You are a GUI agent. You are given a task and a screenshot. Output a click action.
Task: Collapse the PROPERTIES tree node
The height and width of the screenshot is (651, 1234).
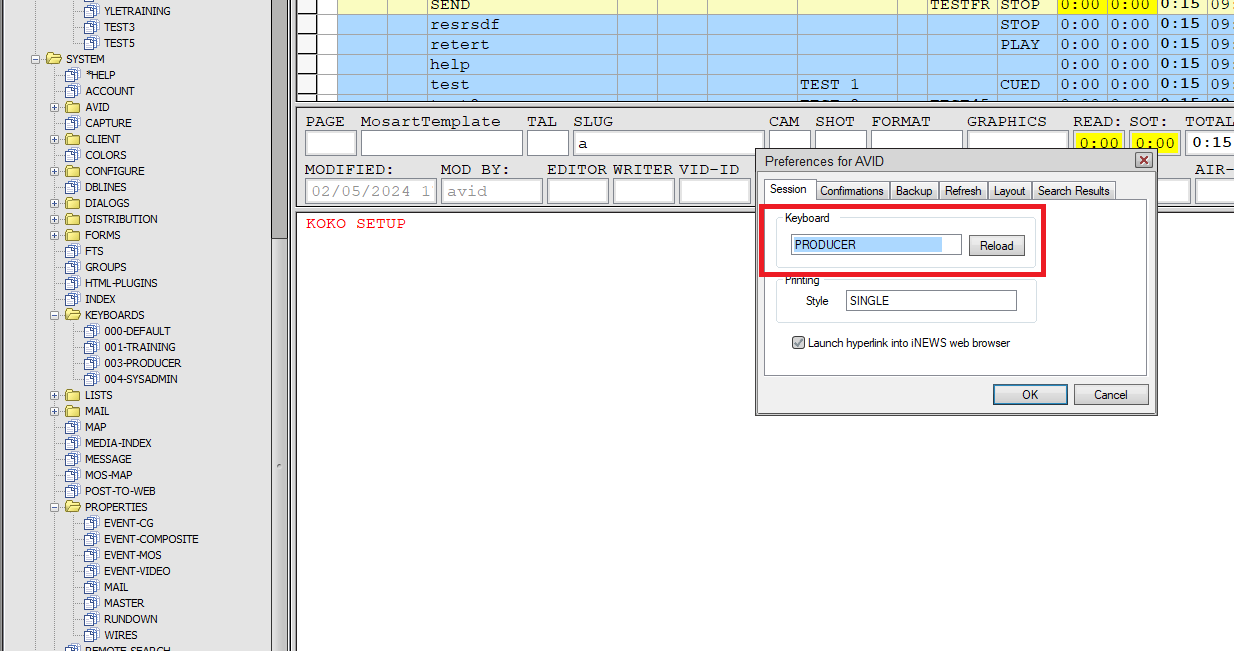click(55, 507)
